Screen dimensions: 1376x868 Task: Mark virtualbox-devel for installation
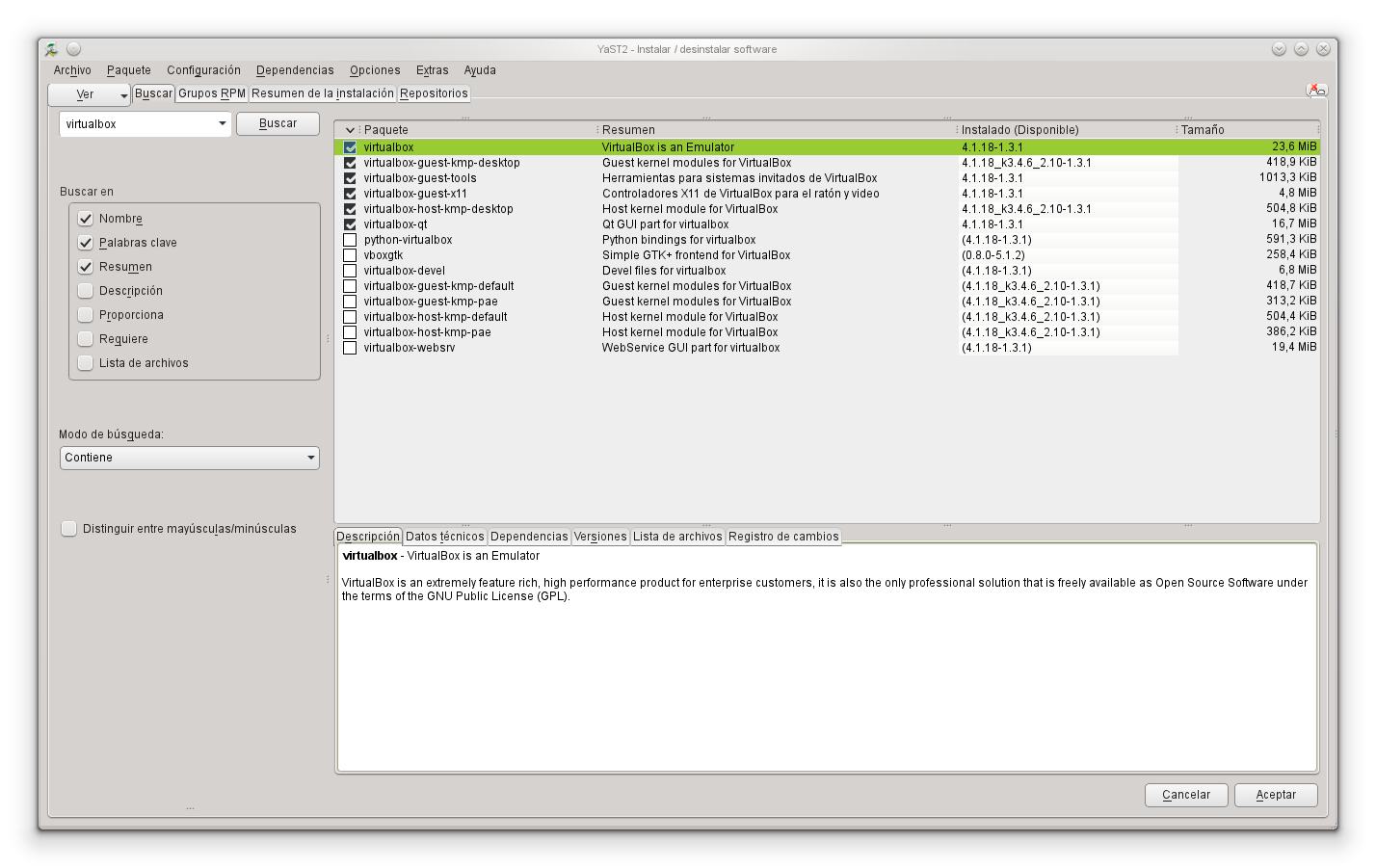point(350,271)
